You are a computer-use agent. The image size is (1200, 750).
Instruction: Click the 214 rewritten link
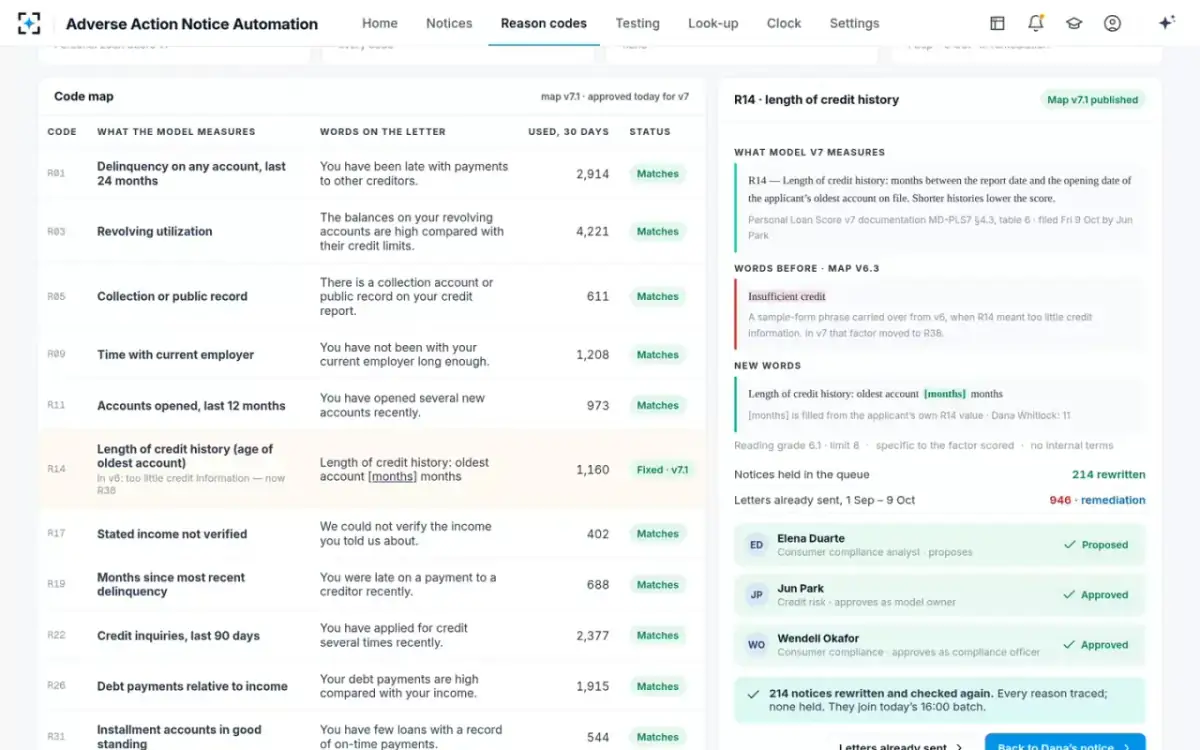coord(1109,475)
